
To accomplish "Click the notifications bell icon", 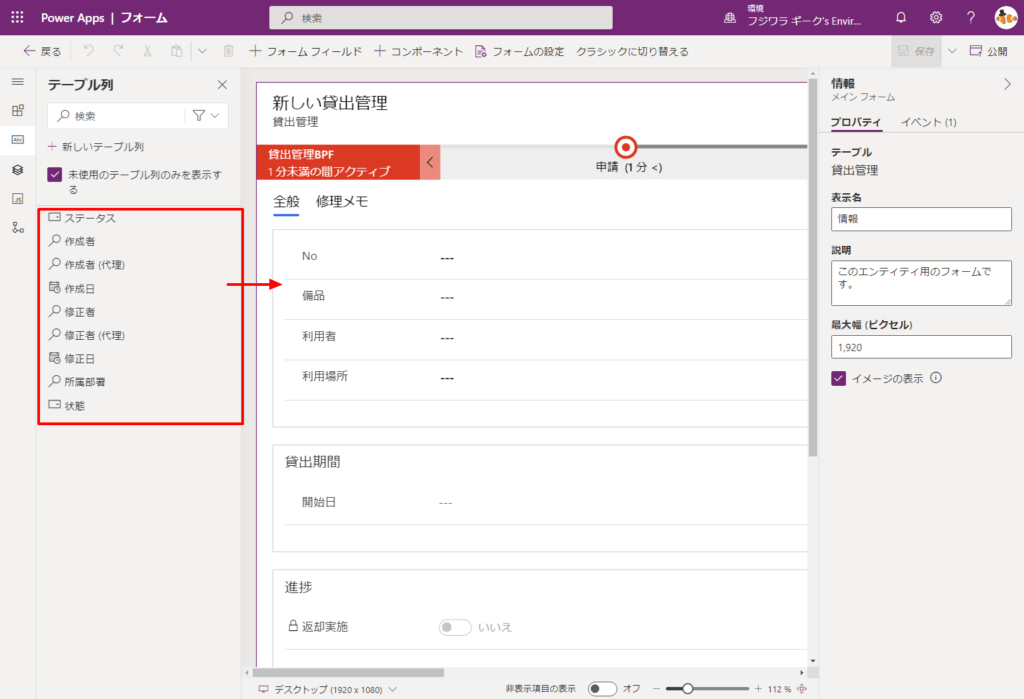I will click(x=901, y=17).
